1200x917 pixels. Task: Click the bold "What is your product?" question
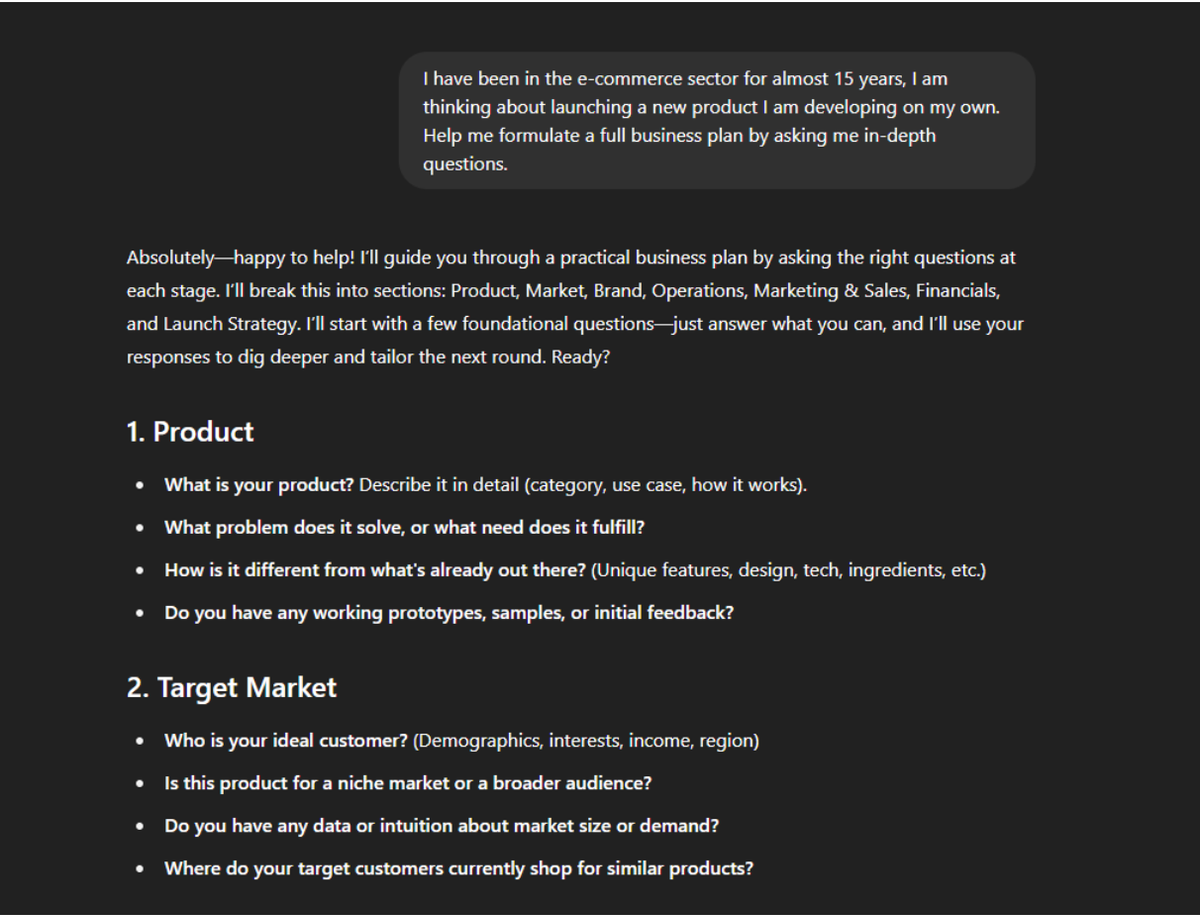pos(259,485)
